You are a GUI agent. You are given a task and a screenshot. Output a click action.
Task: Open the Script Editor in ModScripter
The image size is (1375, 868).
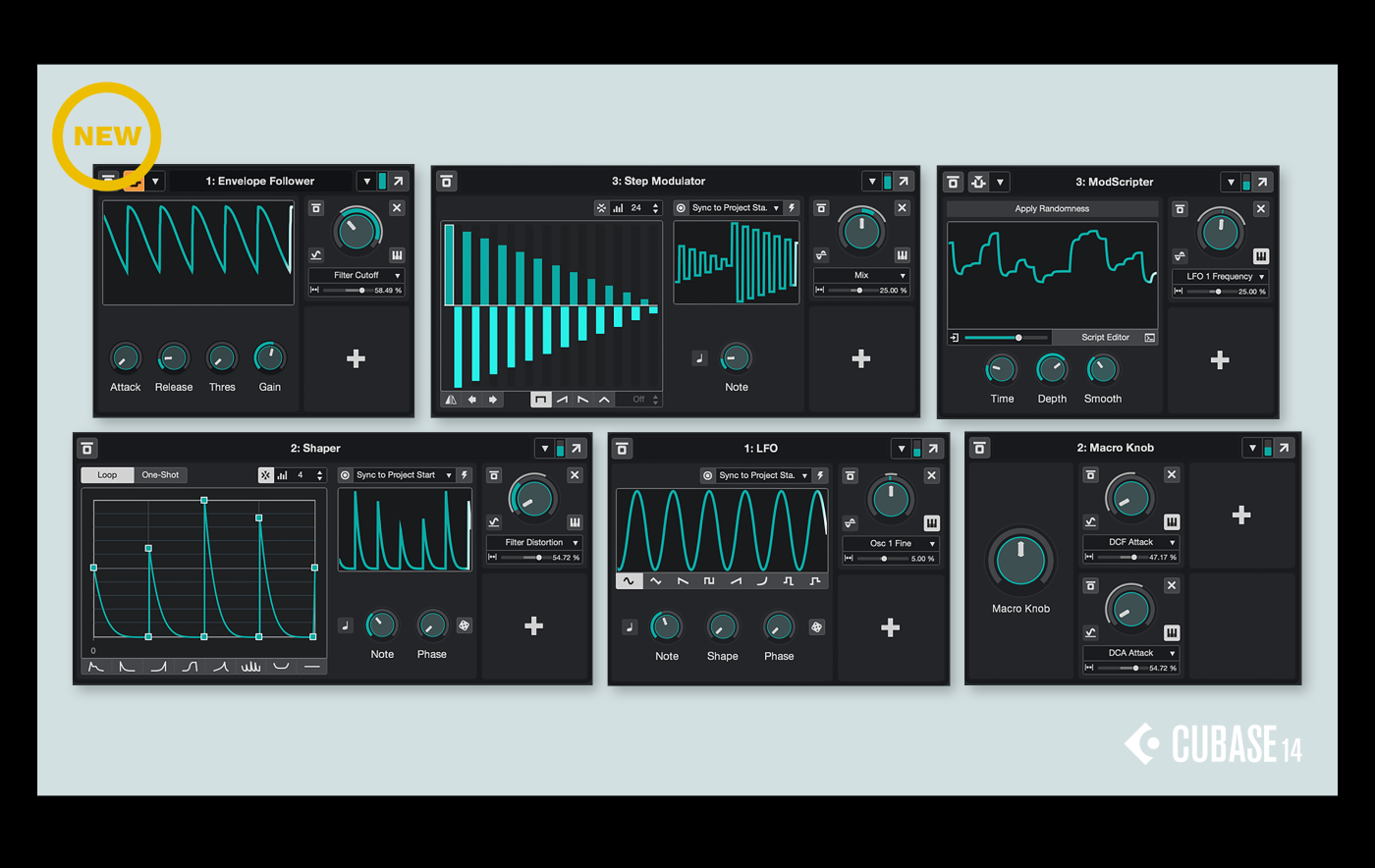[1105, 338]
